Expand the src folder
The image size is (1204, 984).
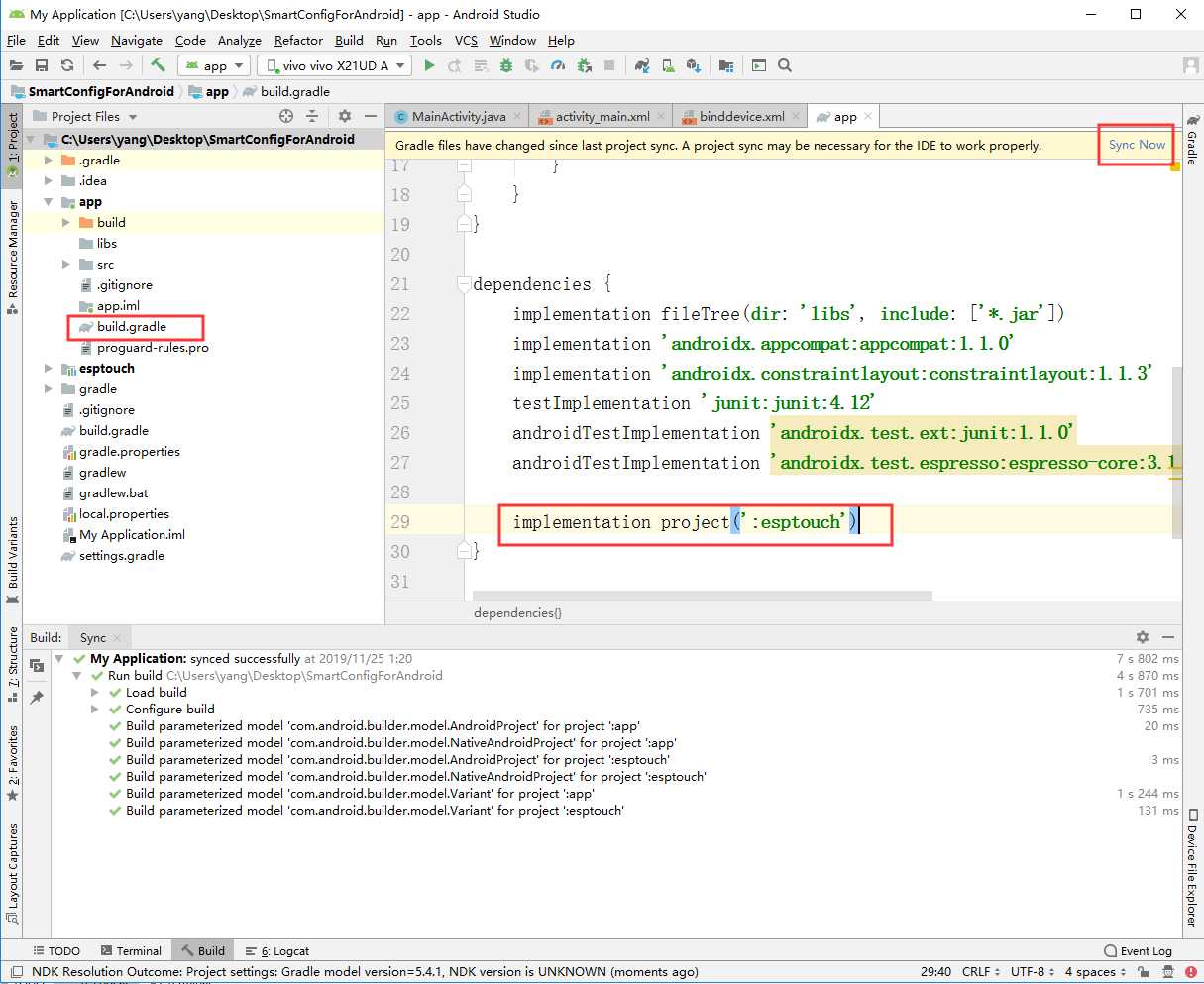pos(65,264)
